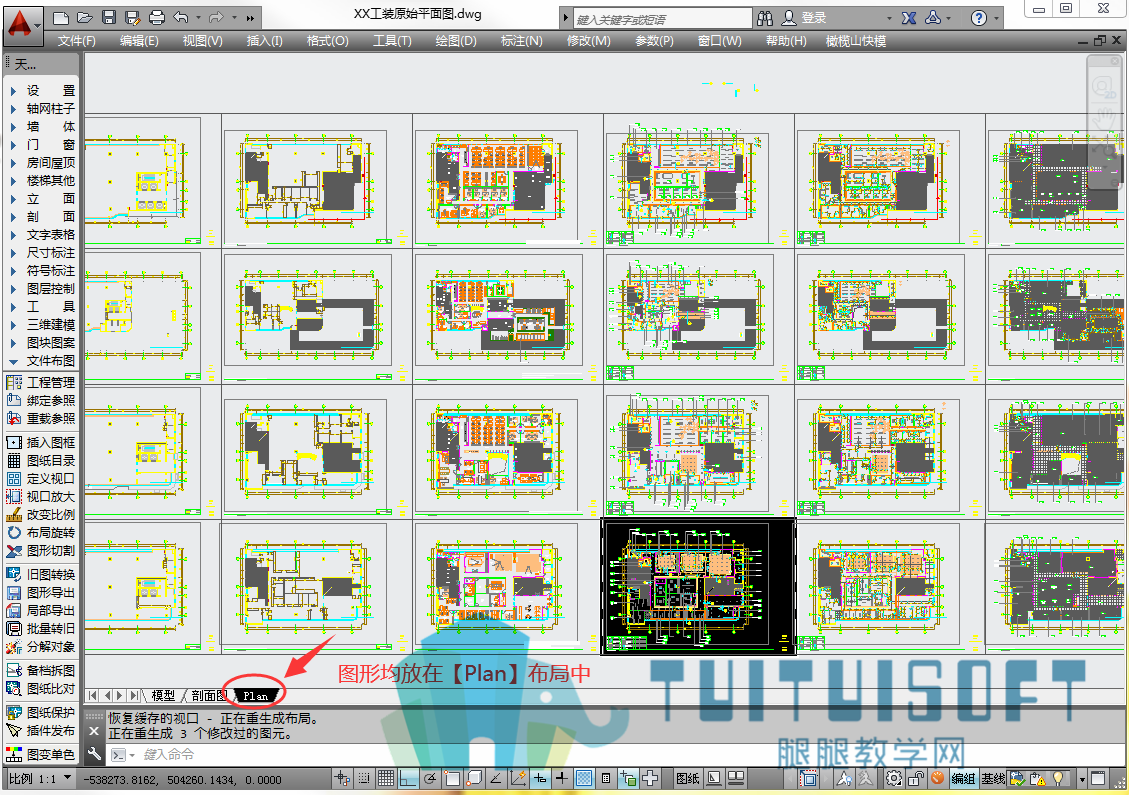The width and height of the screenshot is (1129, 795).
Task: Toggle ortho mode in status bar
Action: point(408,778)
